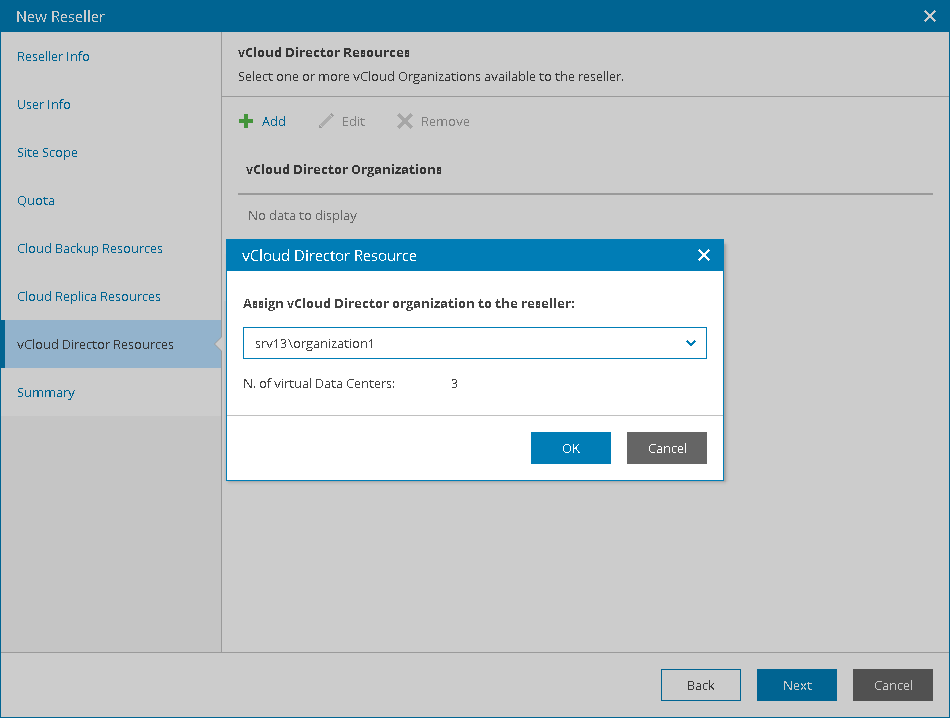Proceed with the Next button
Viewport: 950px width, 718px height.
click(797, 685)
